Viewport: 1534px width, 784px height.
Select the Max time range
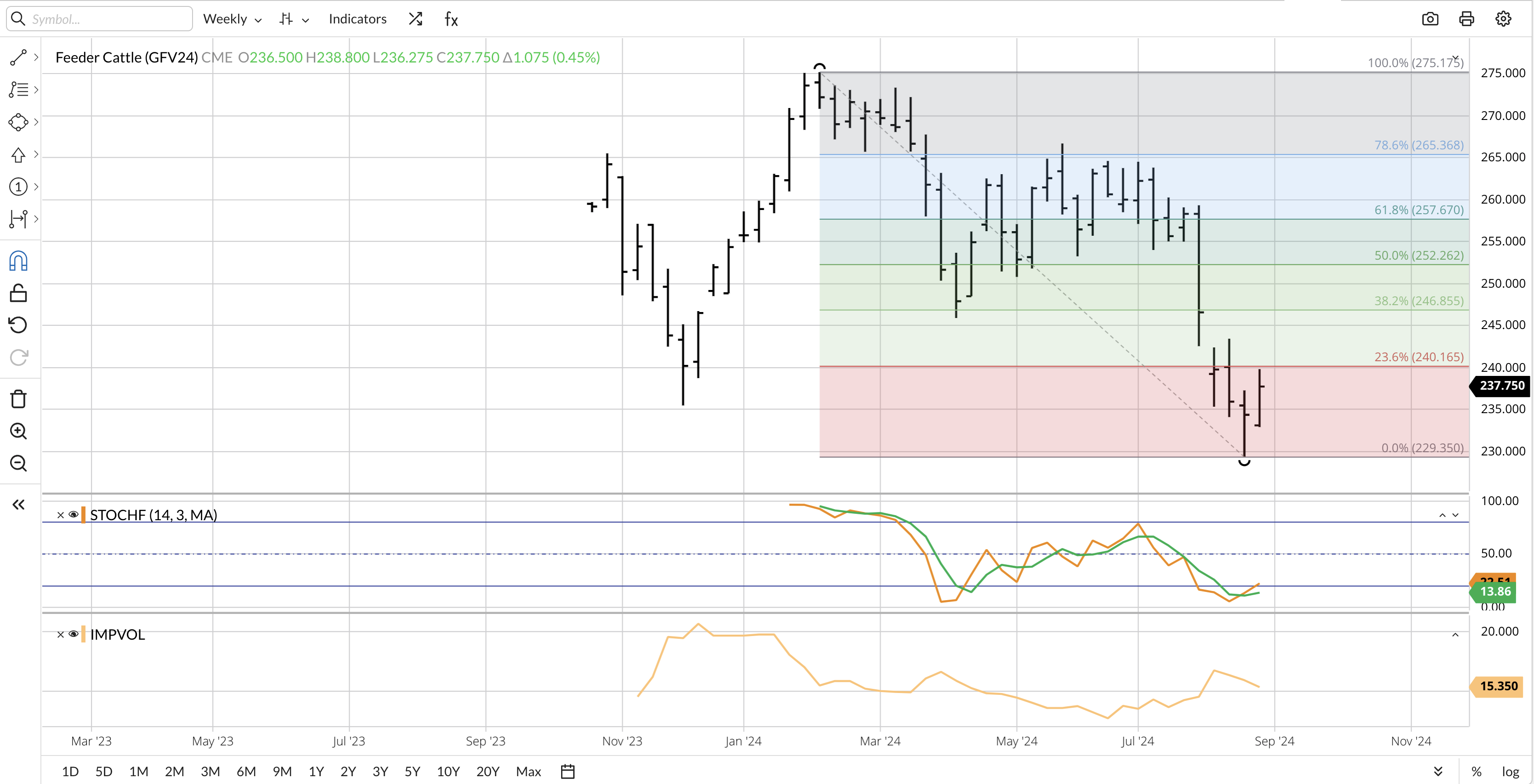pyautogui.click(x=528, y=772)
